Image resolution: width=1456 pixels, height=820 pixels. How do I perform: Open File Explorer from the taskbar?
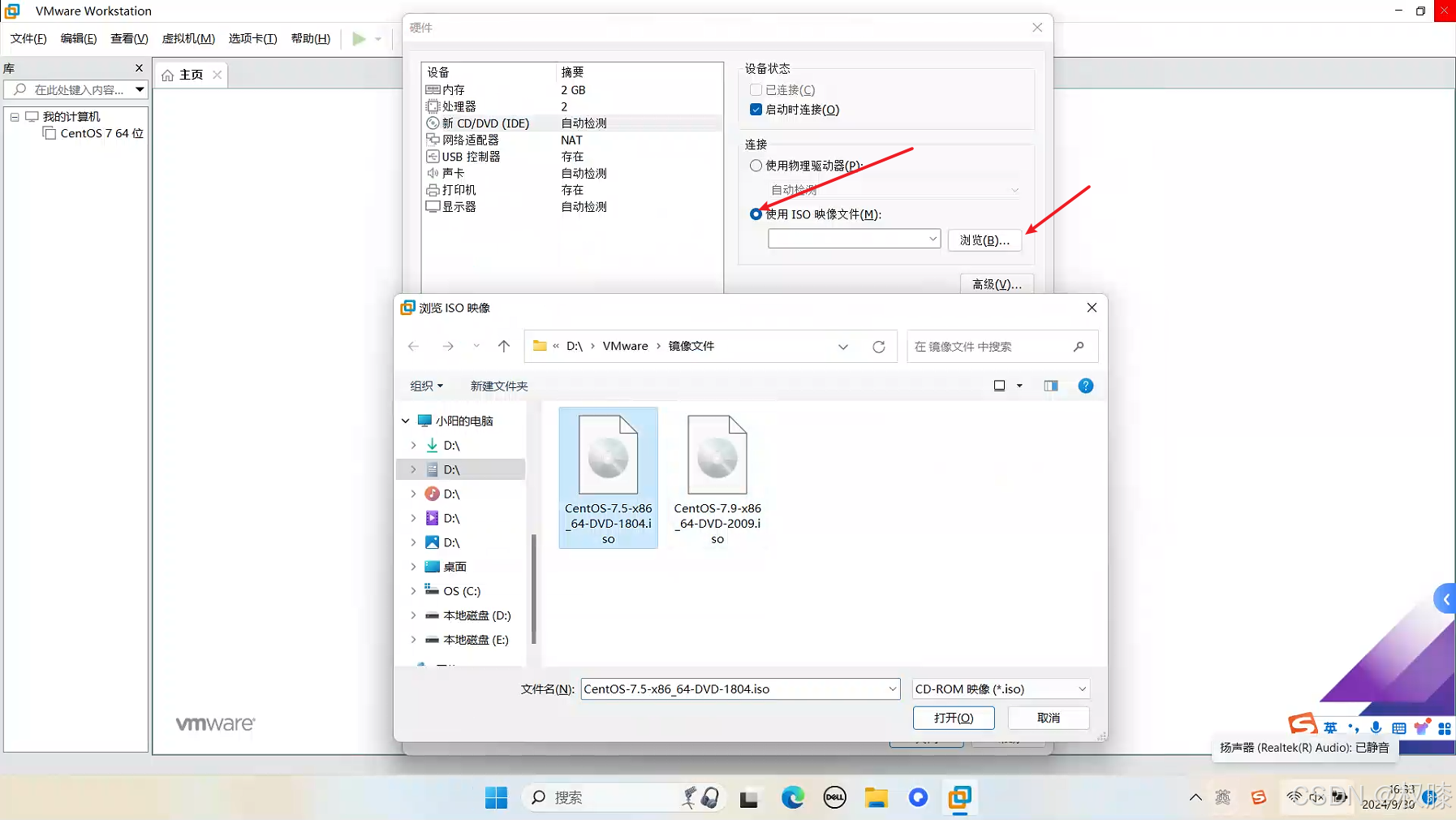[x=876, y=798]
